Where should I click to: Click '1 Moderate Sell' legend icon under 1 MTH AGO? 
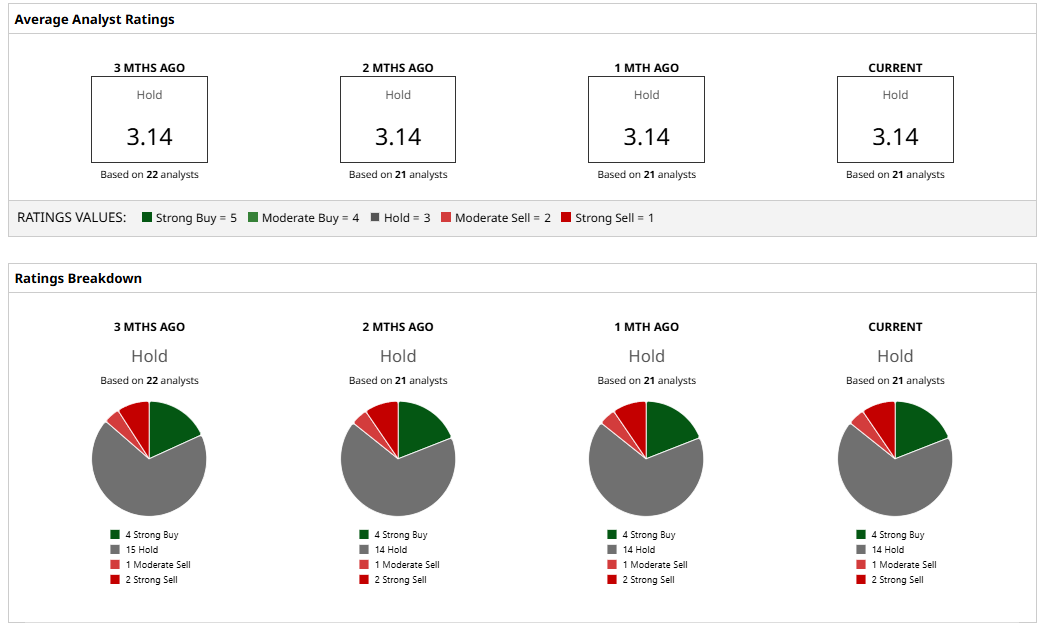click(612, 565)
